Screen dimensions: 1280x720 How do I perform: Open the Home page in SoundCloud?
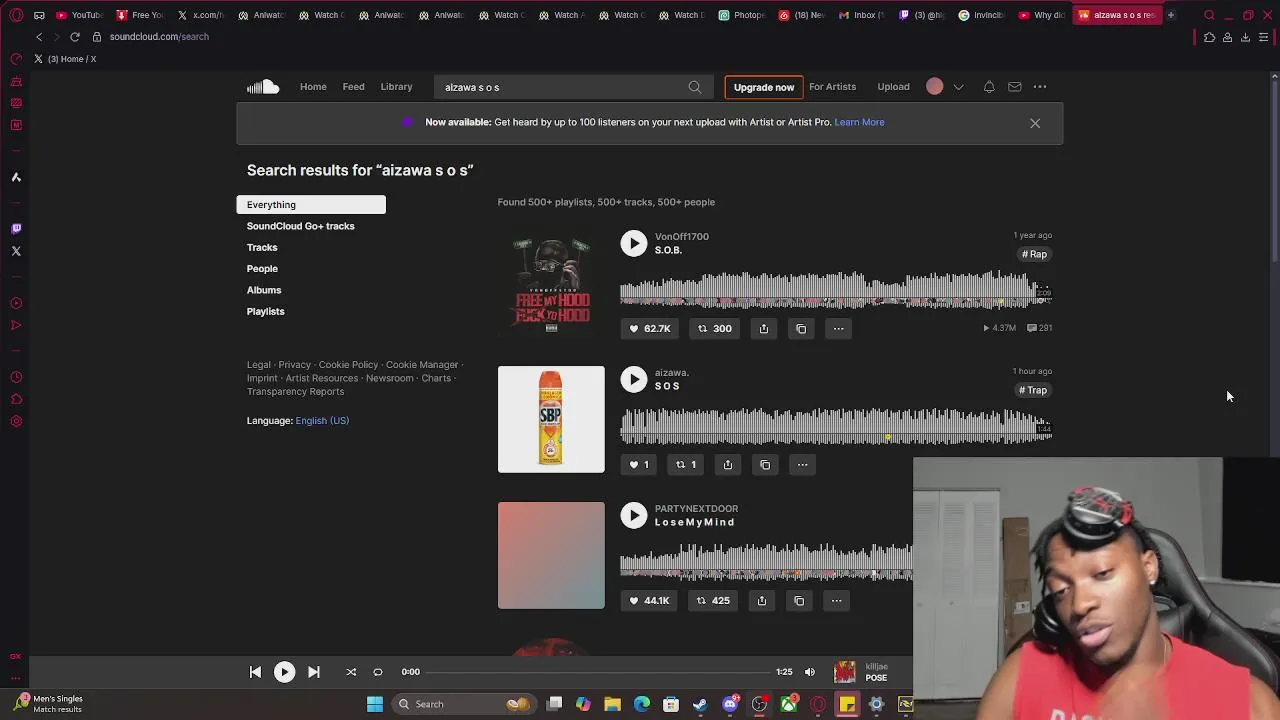(x=313, y=87)
